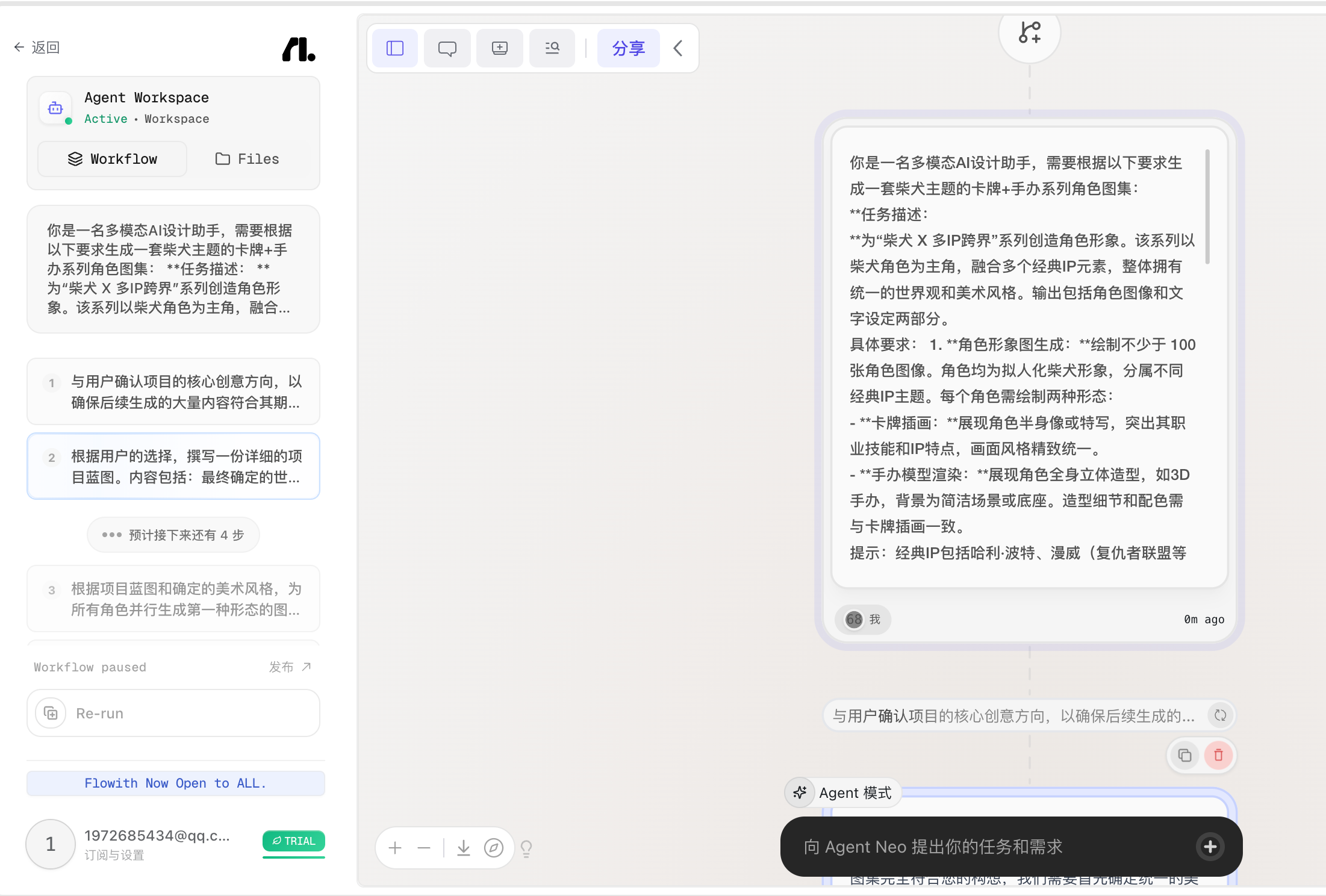Click the Re-run input field

[173, 713]
